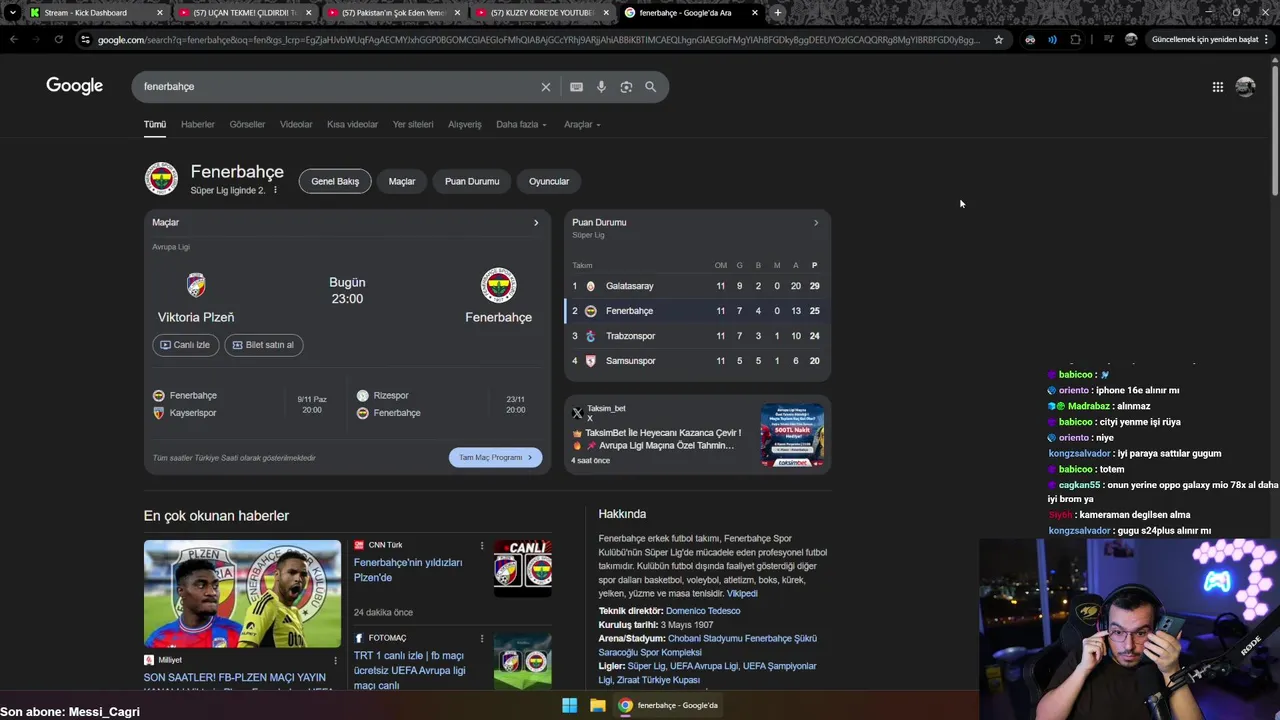Go back with the browser back arrow
This screenshot has height=720, width=1280.
13,40
